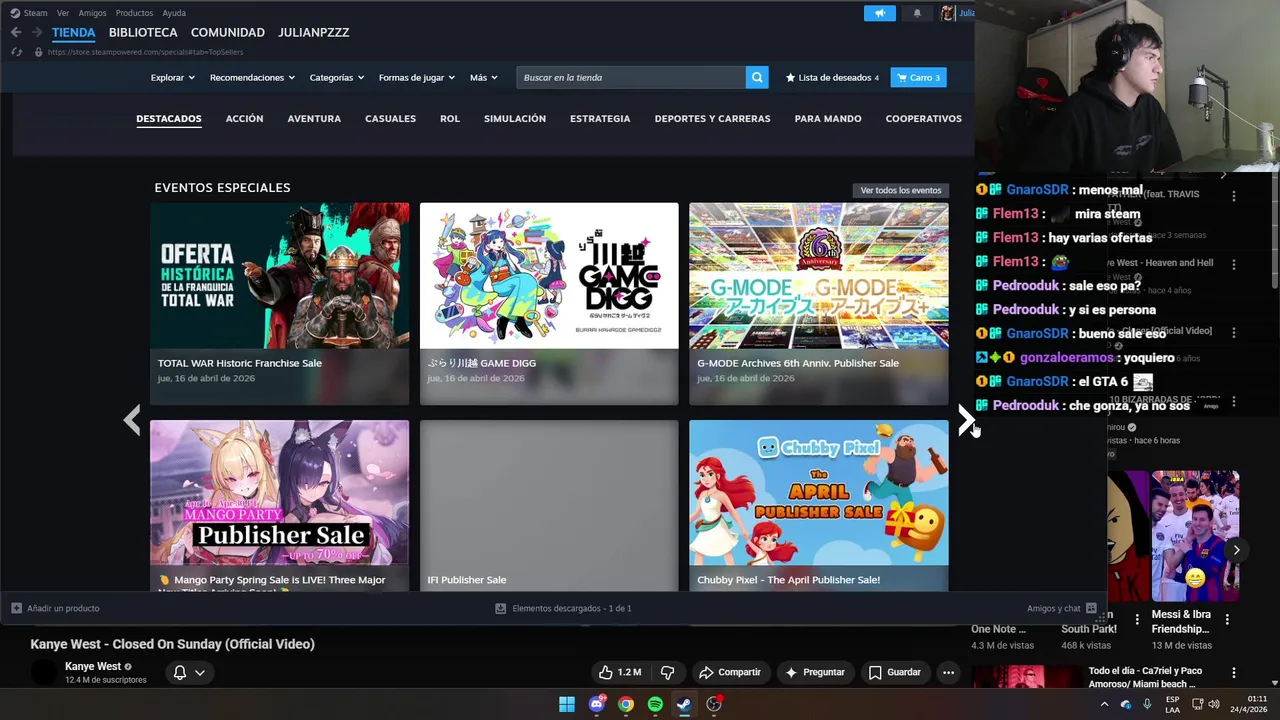Open the Carro 3 shopping cart
Viewport: 1280px width, 720px height.
(918, 77)
